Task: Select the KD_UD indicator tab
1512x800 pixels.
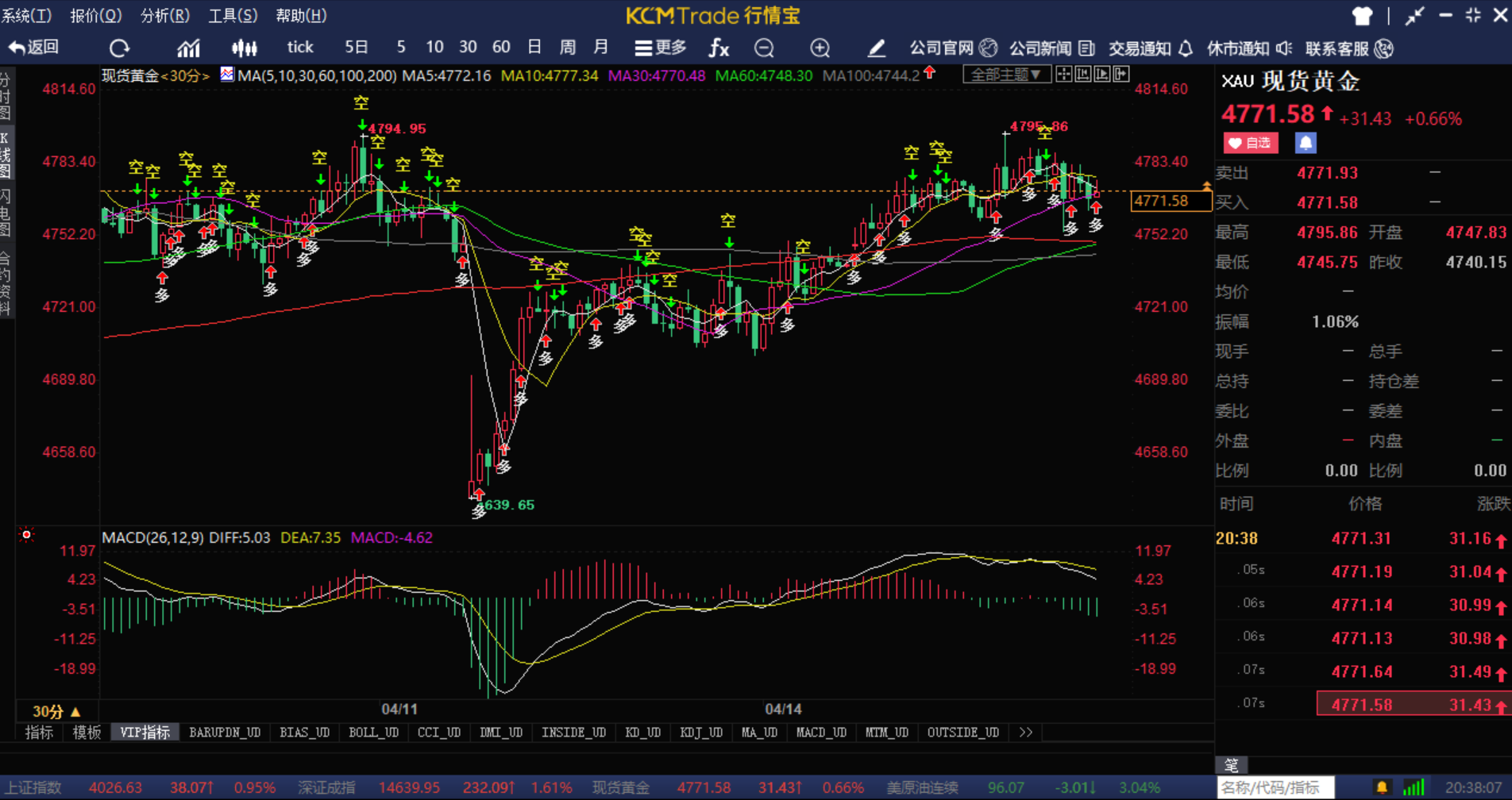Action: (643, 733)
